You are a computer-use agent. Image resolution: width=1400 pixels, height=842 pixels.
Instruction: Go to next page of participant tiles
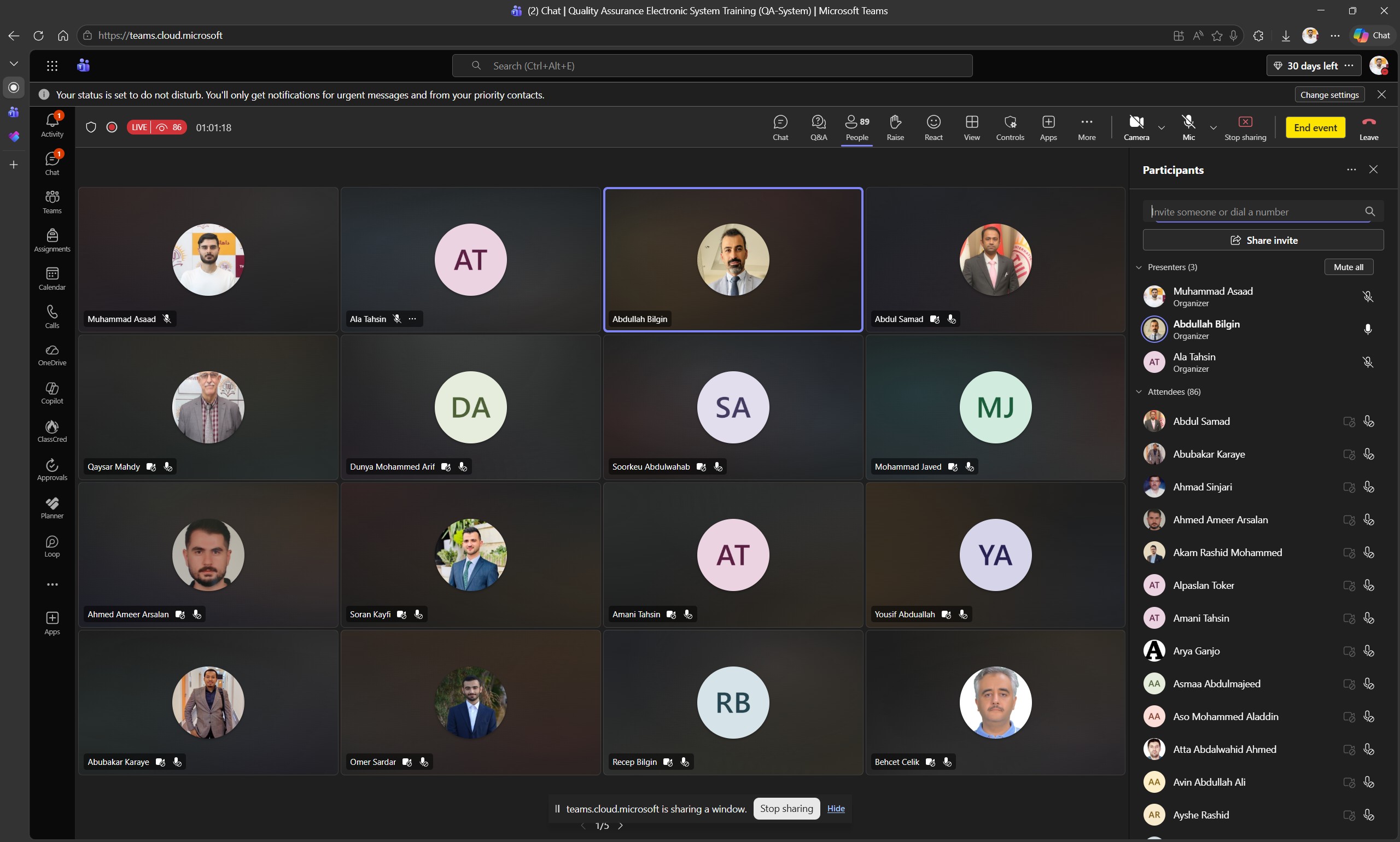point(621,826)
